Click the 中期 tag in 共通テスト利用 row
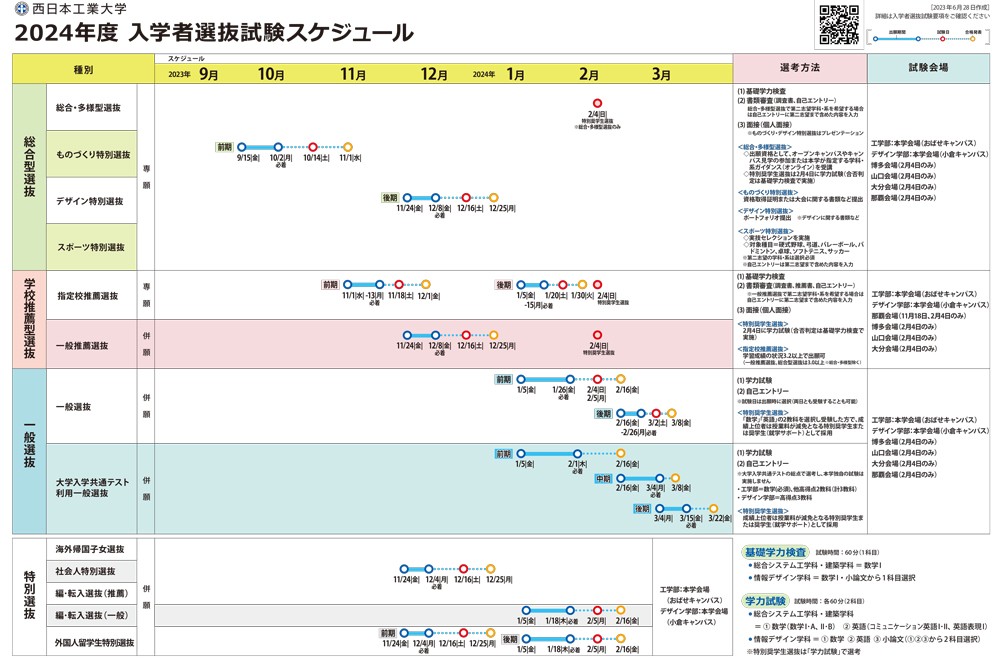 coord(603,478)
